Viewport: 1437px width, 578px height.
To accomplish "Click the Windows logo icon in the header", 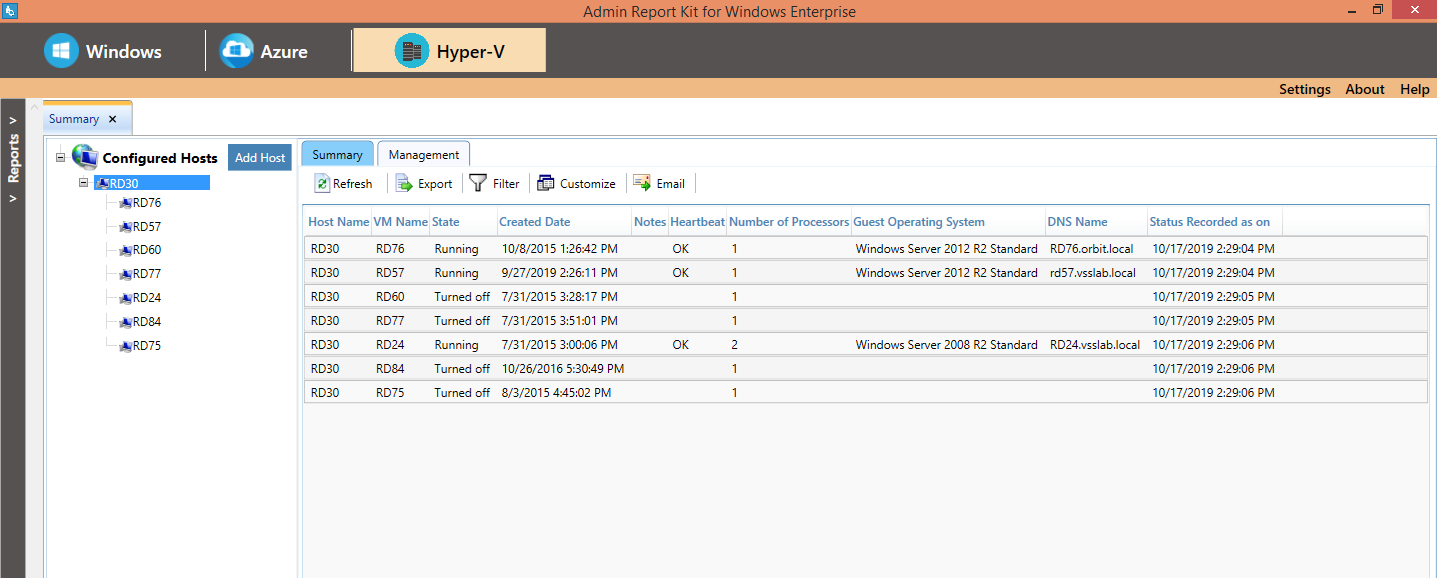I will tap(61, 51).
